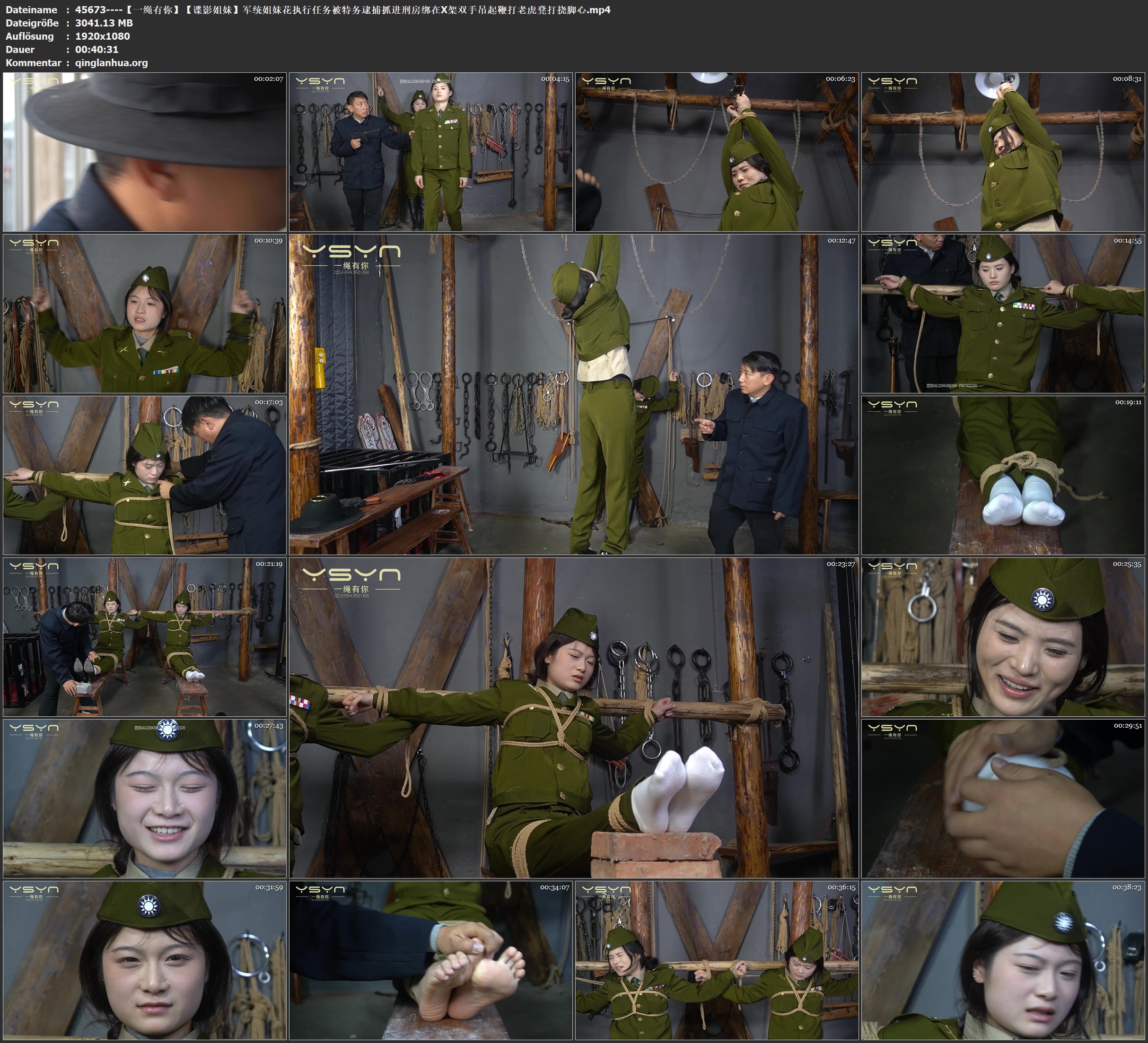1148x1043 pixels.
Task: Select the large frame at 00:12:47
Action: click(x=573, y=394)
